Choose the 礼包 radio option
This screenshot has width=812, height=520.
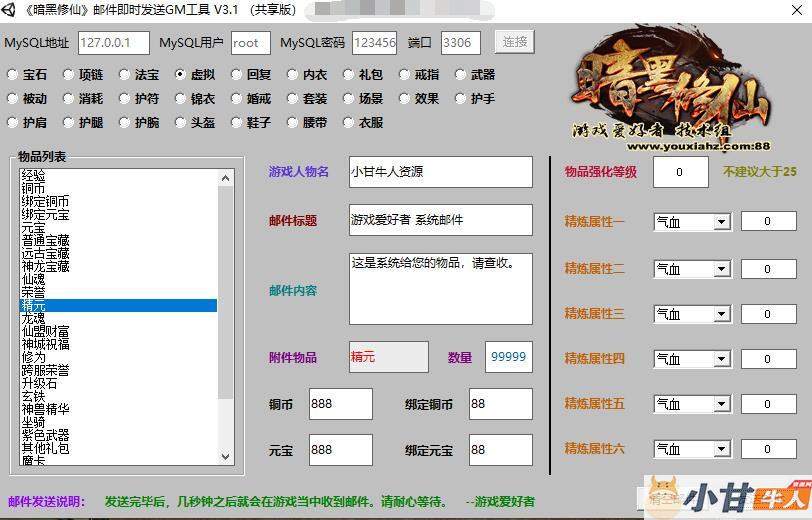point(348,75)
